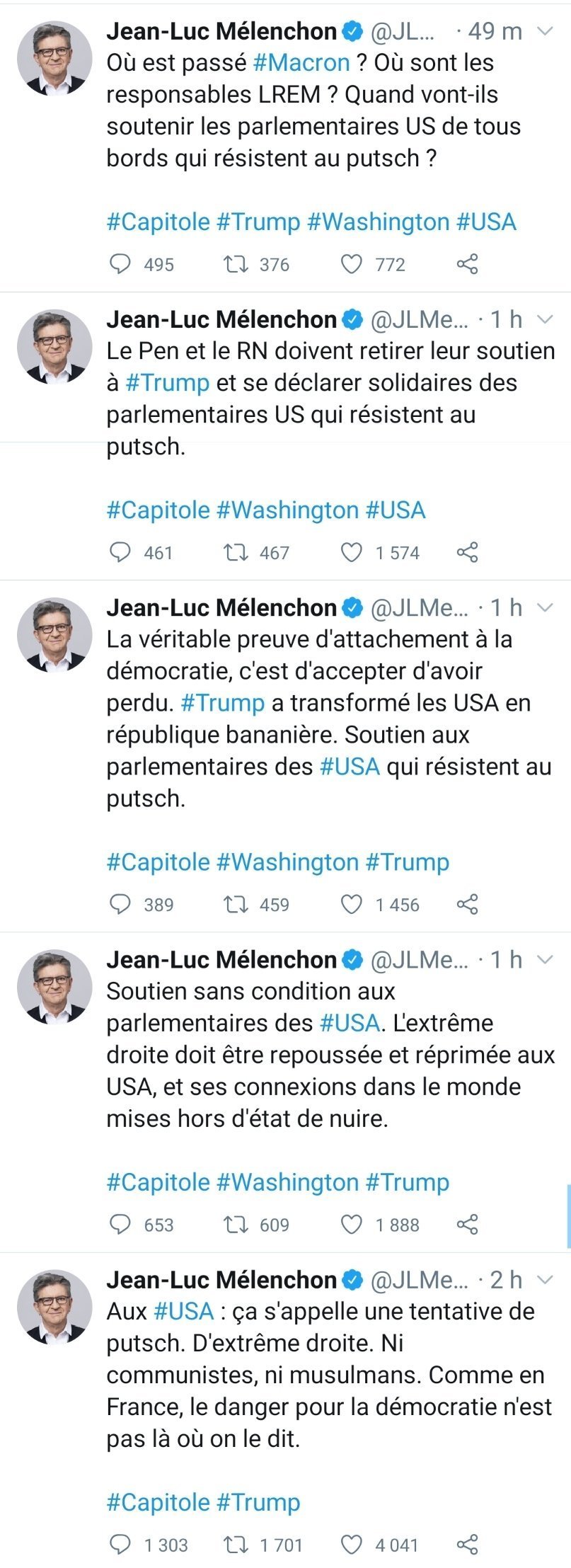Click the blue scrollbar indicator on the right edge

(x=568, y=1215)
